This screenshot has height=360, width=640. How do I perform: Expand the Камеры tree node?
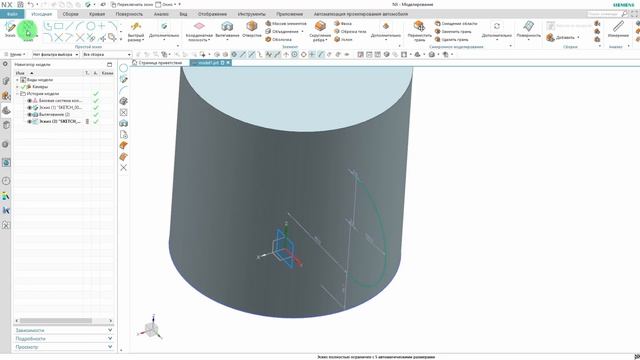tap(17, 87)
